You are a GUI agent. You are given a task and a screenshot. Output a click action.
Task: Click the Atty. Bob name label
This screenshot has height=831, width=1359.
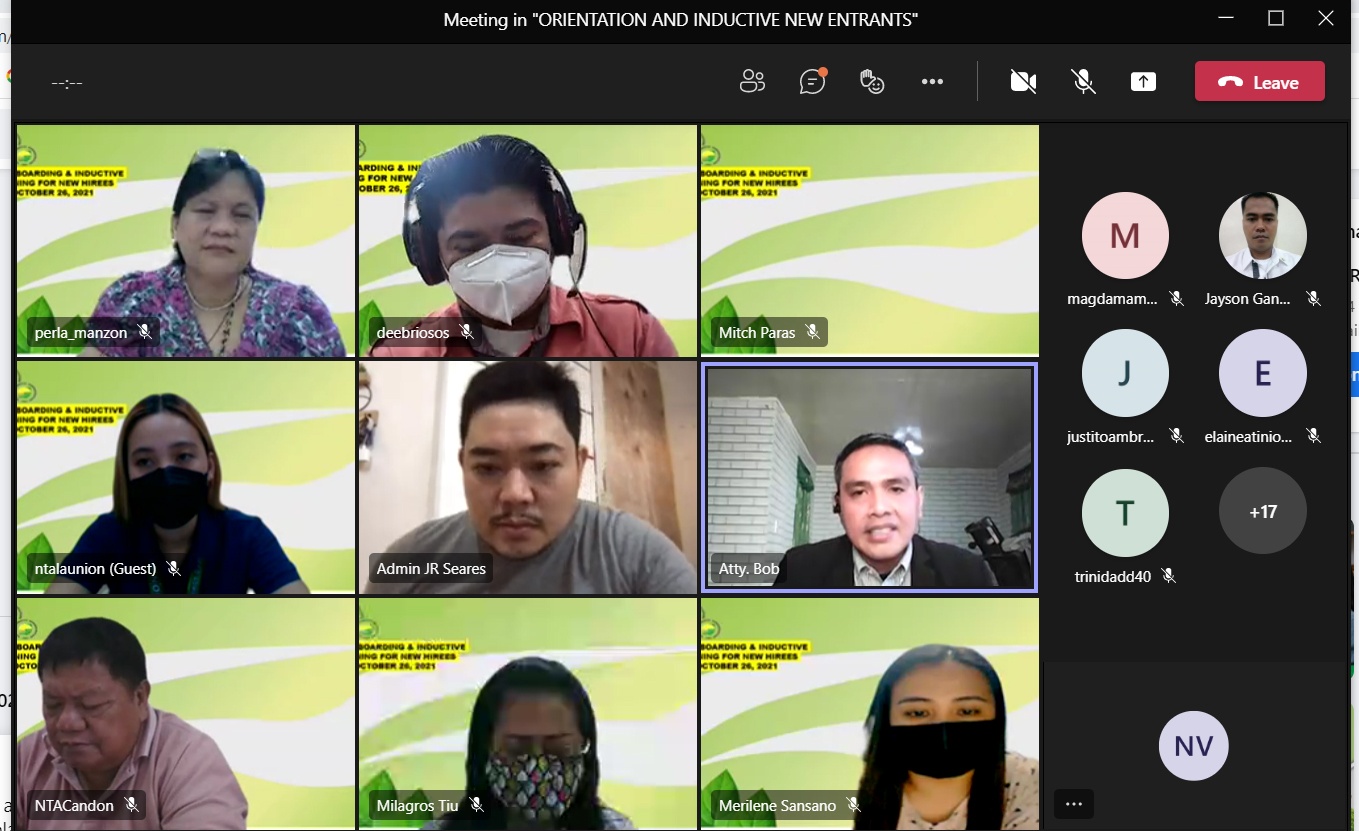pos(749,568)
